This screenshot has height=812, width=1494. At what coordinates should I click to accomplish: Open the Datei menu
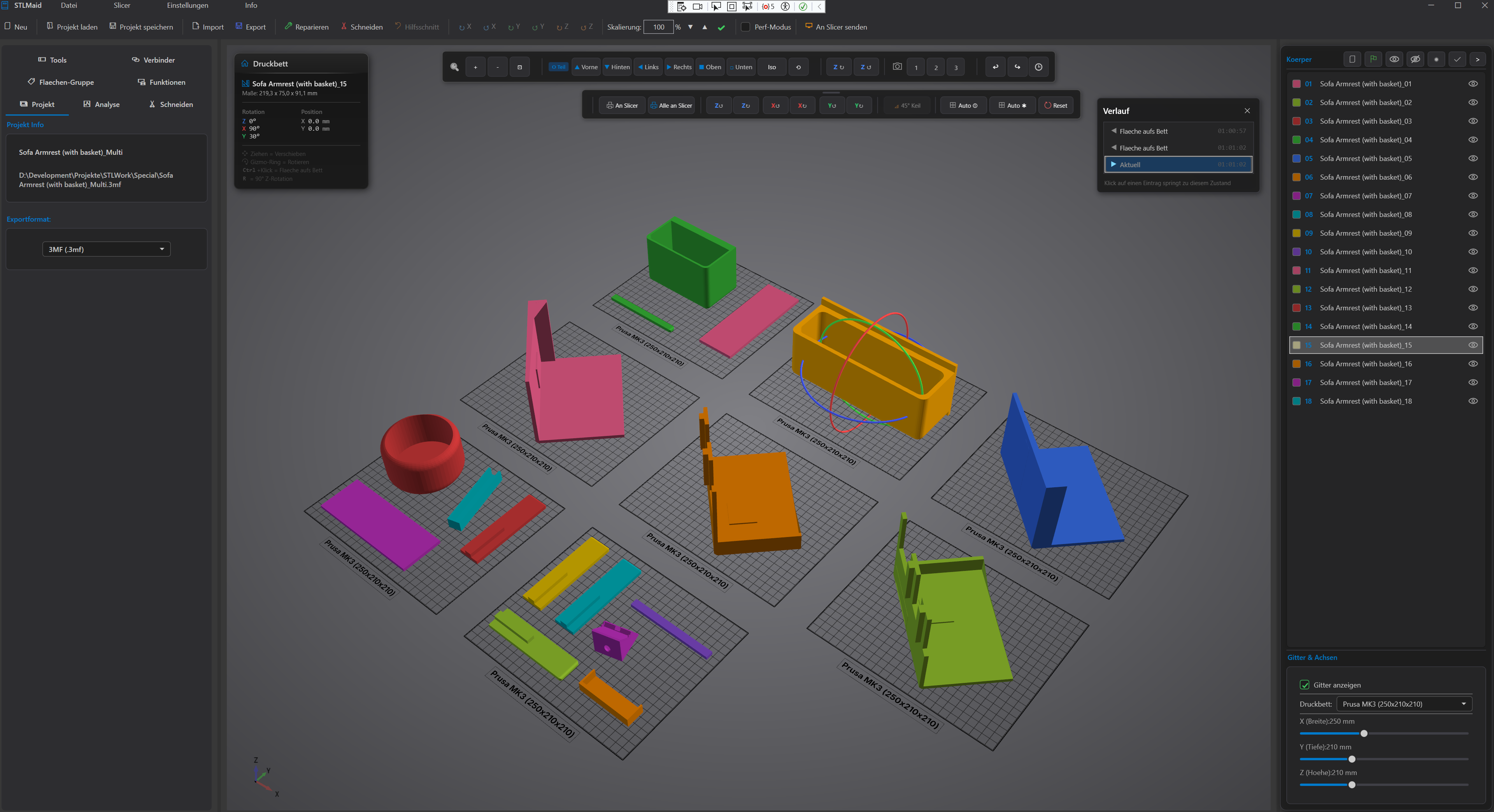[x=68, y=5]
